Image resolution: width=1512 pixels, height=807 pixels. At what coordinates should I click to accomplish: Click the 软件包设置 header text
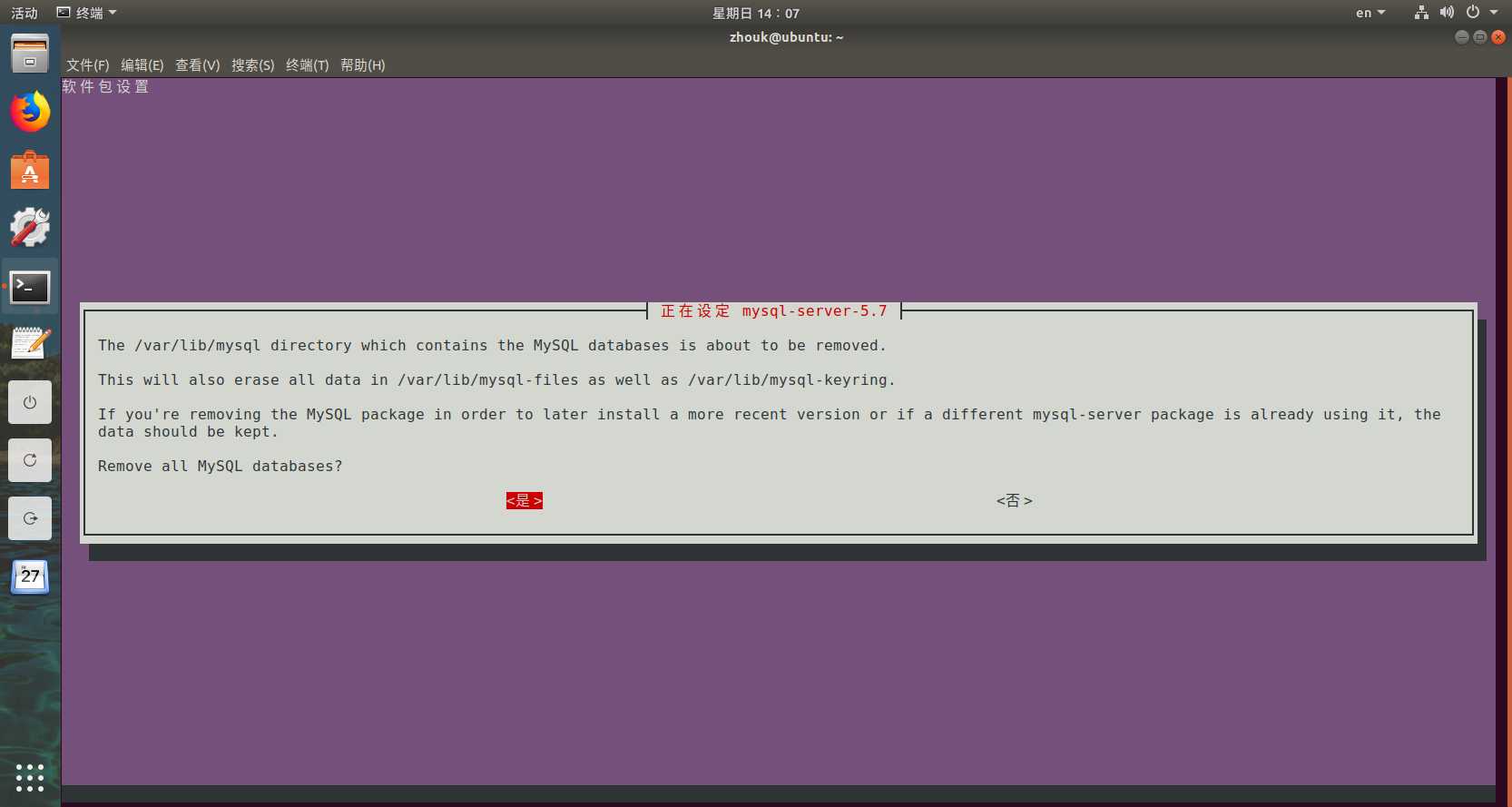105,87
